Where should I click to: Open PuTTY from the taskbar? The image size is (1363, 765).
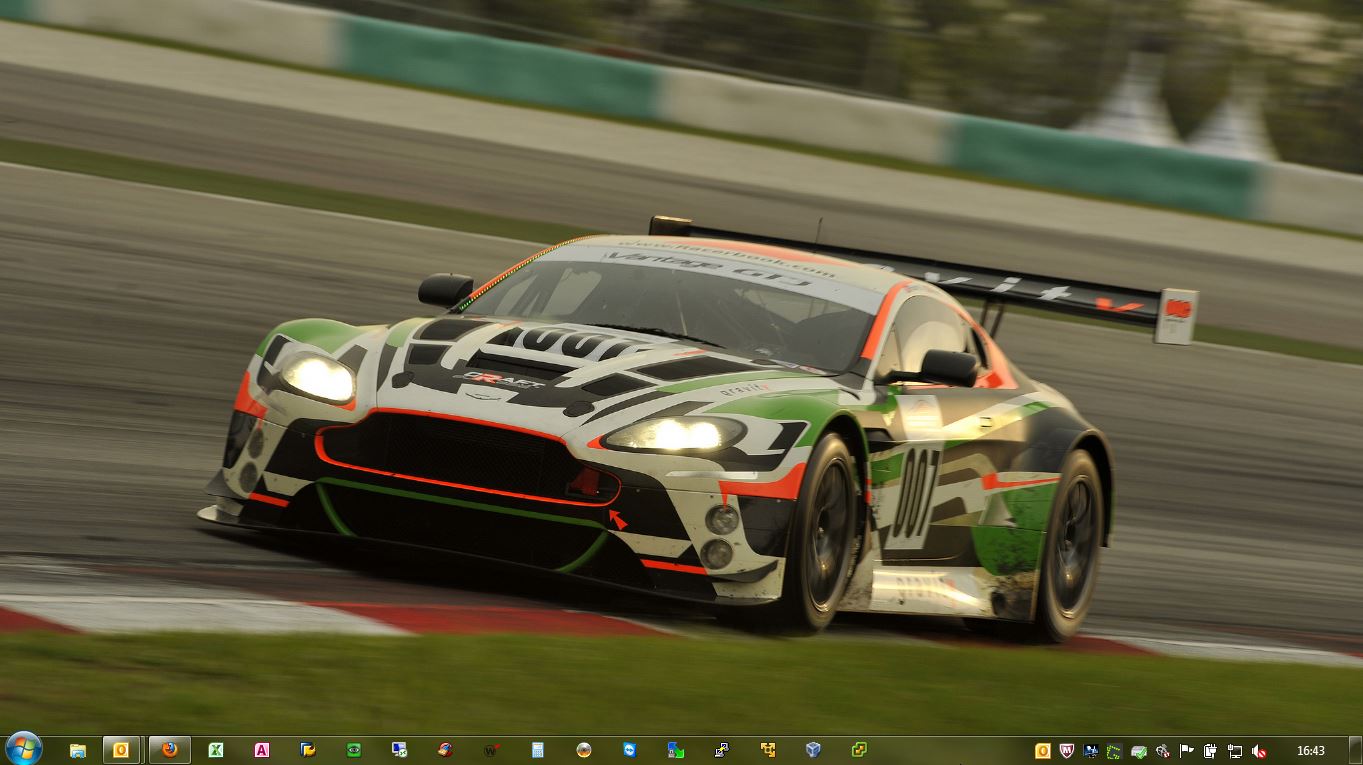[721, 750]
